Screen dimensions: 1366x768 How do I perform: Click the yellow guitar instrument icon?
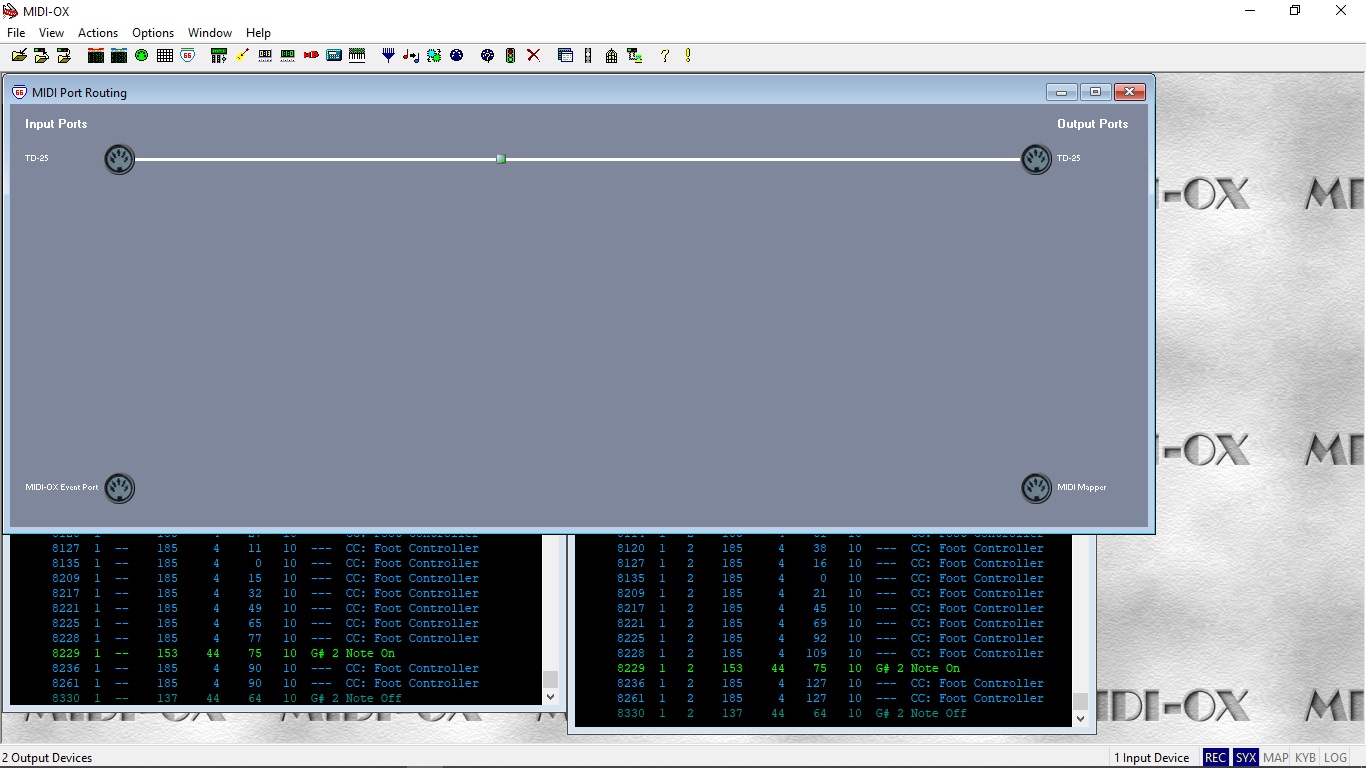pos(242,56)
